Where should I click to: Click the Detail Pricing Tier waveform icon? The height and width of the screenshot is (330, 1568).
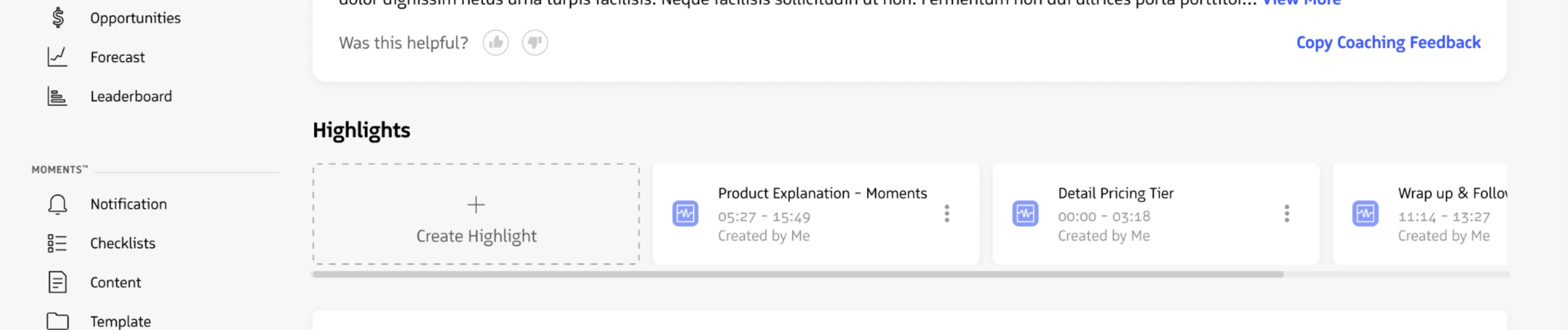click(1025, 214)
